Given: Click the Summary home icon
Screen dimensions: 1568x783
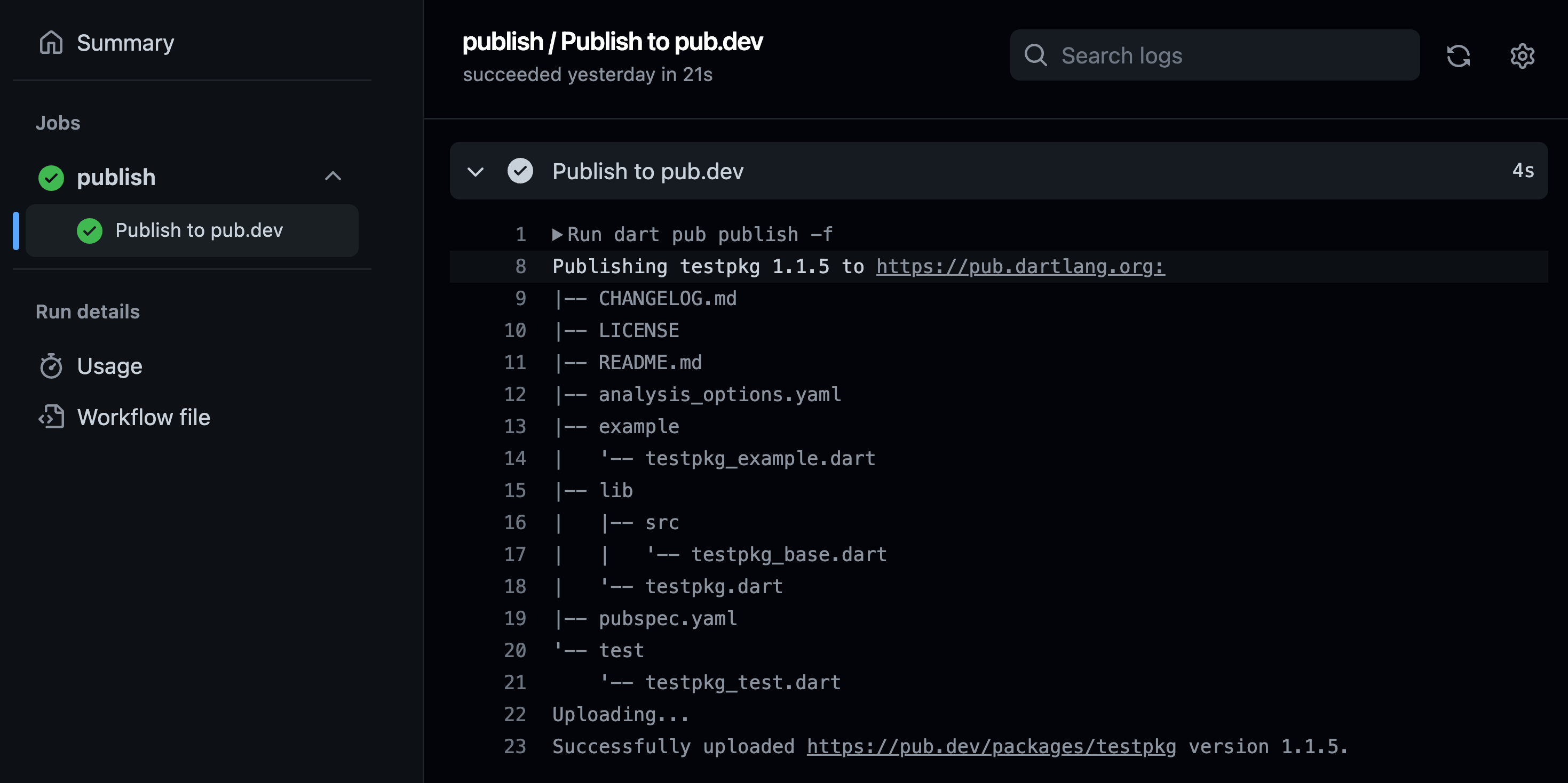Looking at the screenshot, I should coord(51,43).
